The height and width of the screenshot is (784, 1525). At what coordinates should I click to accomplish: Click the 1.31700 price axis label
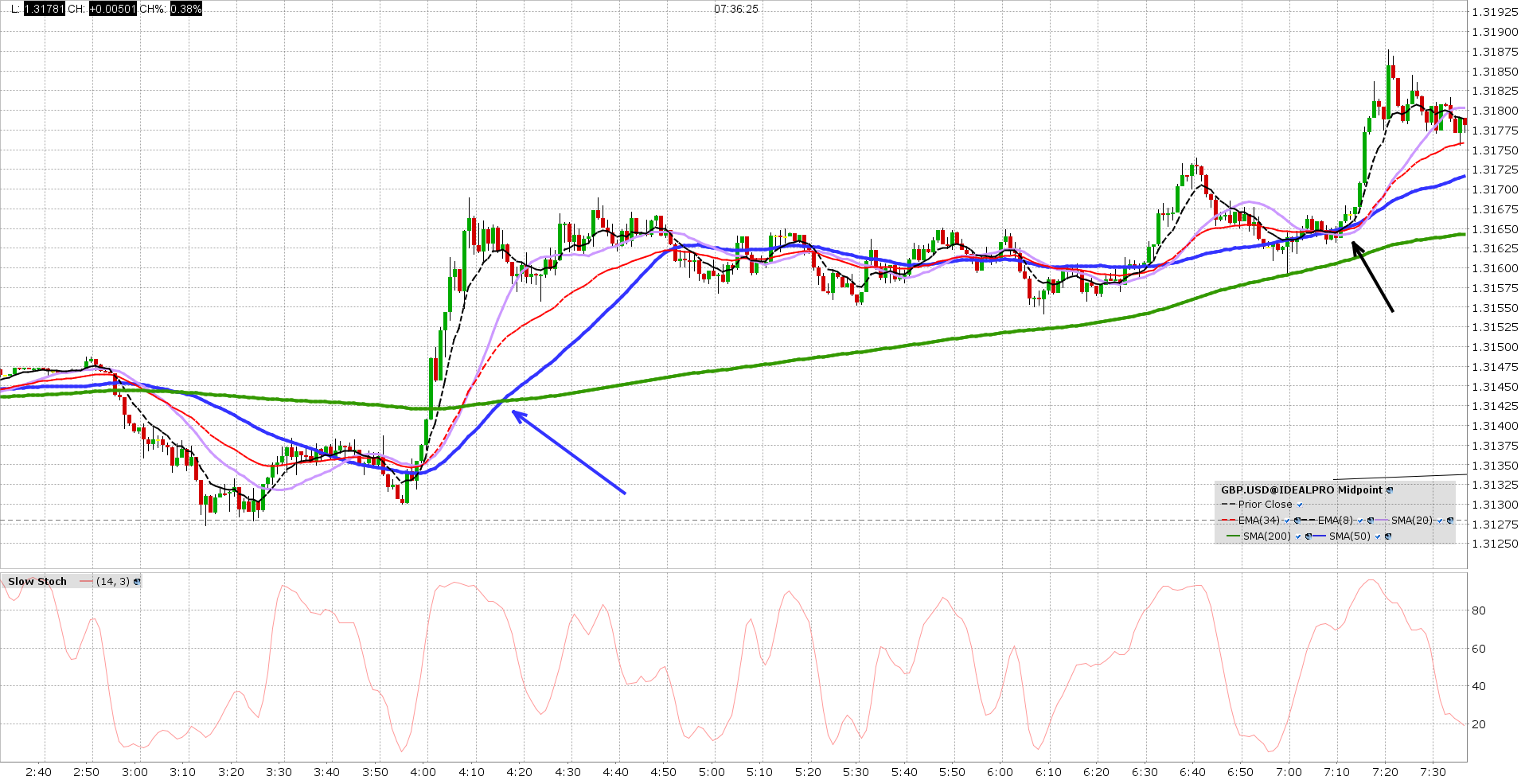1495,189
